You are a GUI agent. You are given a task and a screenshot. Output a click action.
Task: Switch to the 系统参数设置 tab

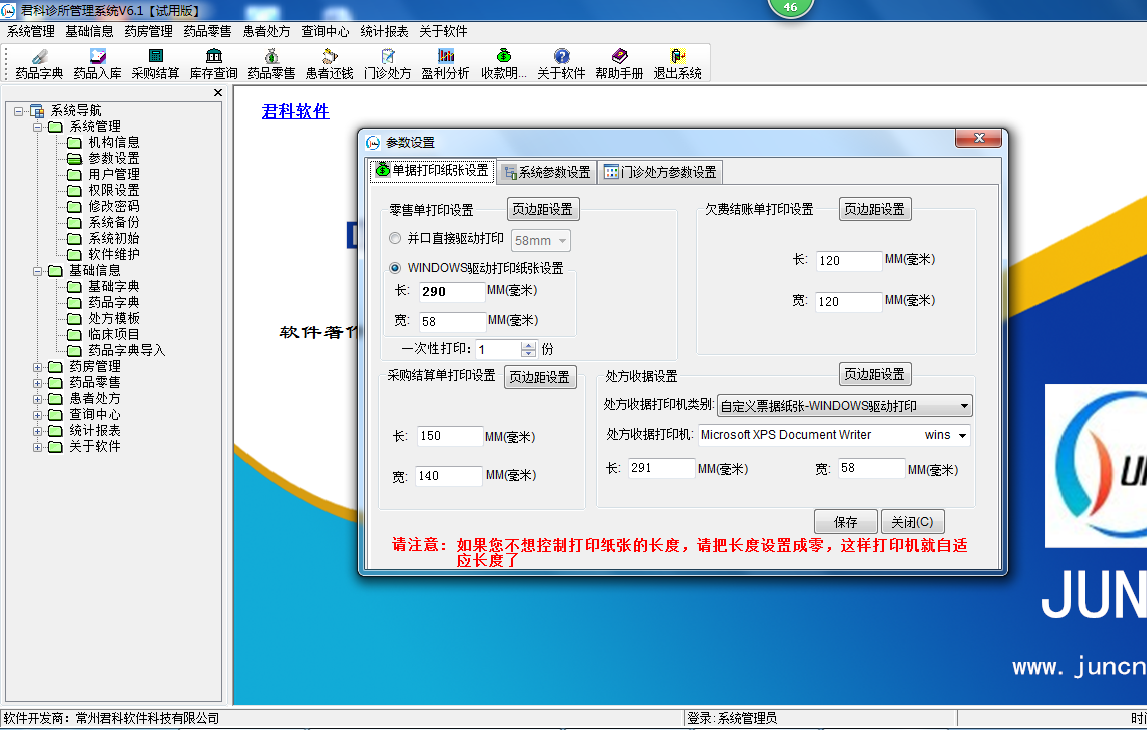coord(547,173)
